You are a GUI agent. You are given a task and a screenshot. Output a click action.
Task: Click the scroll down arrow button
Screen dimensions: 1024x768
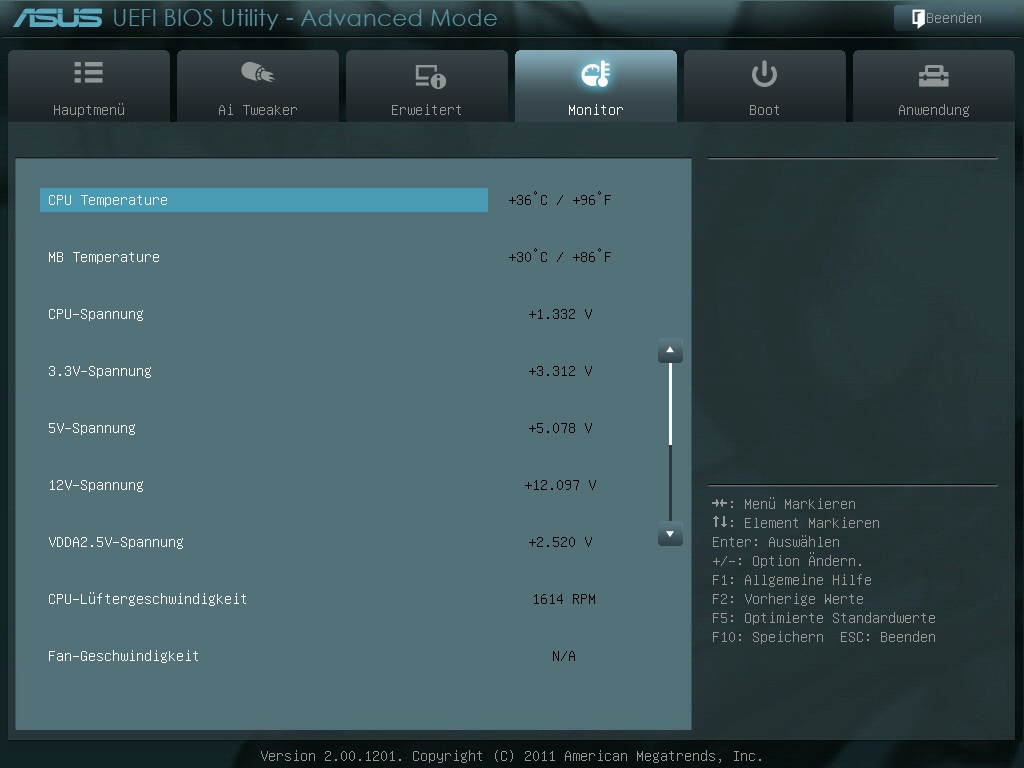pyautogui.click(x=670, y=534)
